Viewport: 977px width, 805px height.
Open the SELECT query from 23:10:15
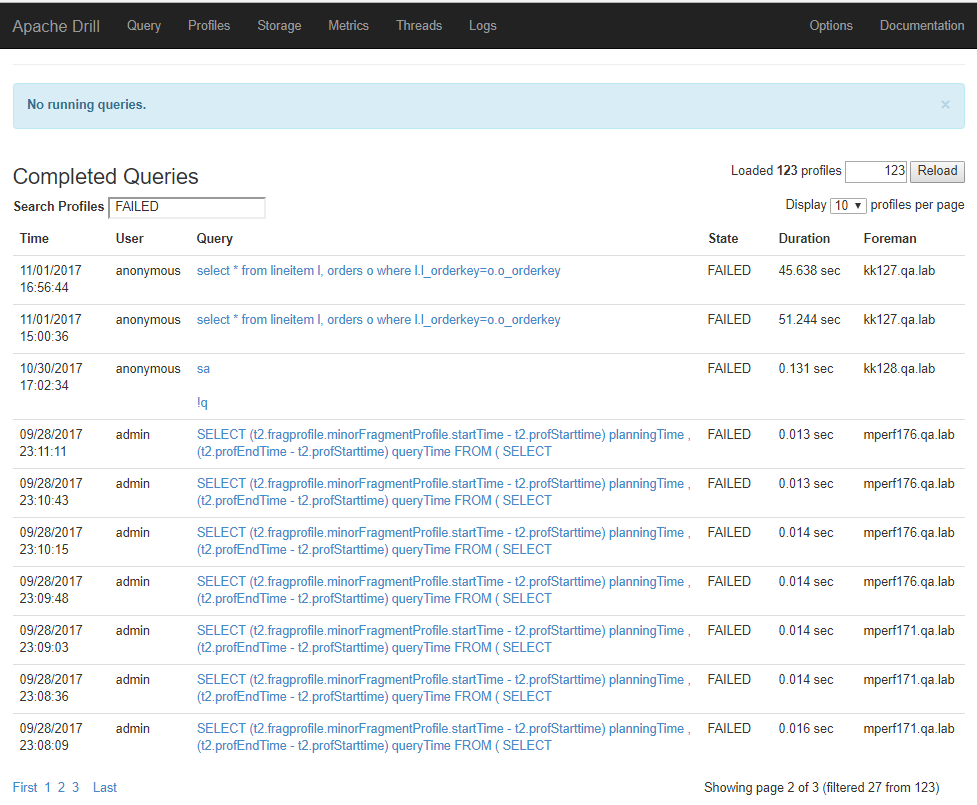[444, 541]
